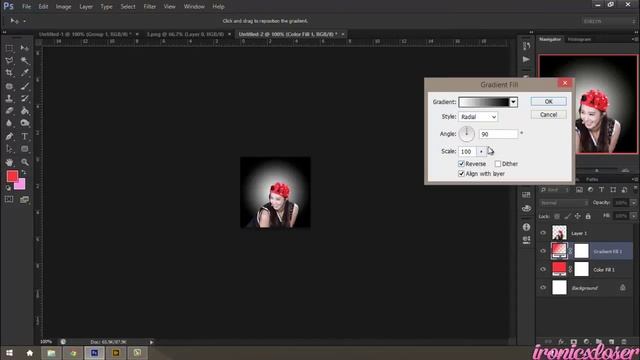Click OK in Gradient Fill dialog
640x360 pixels.
tap(549, 102)
